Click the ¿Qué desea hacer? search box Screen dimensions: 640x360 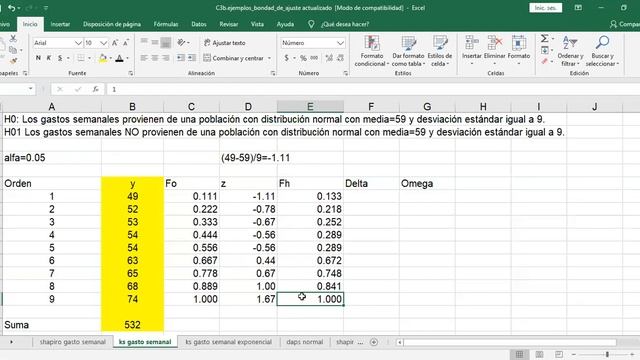(345, 24)
